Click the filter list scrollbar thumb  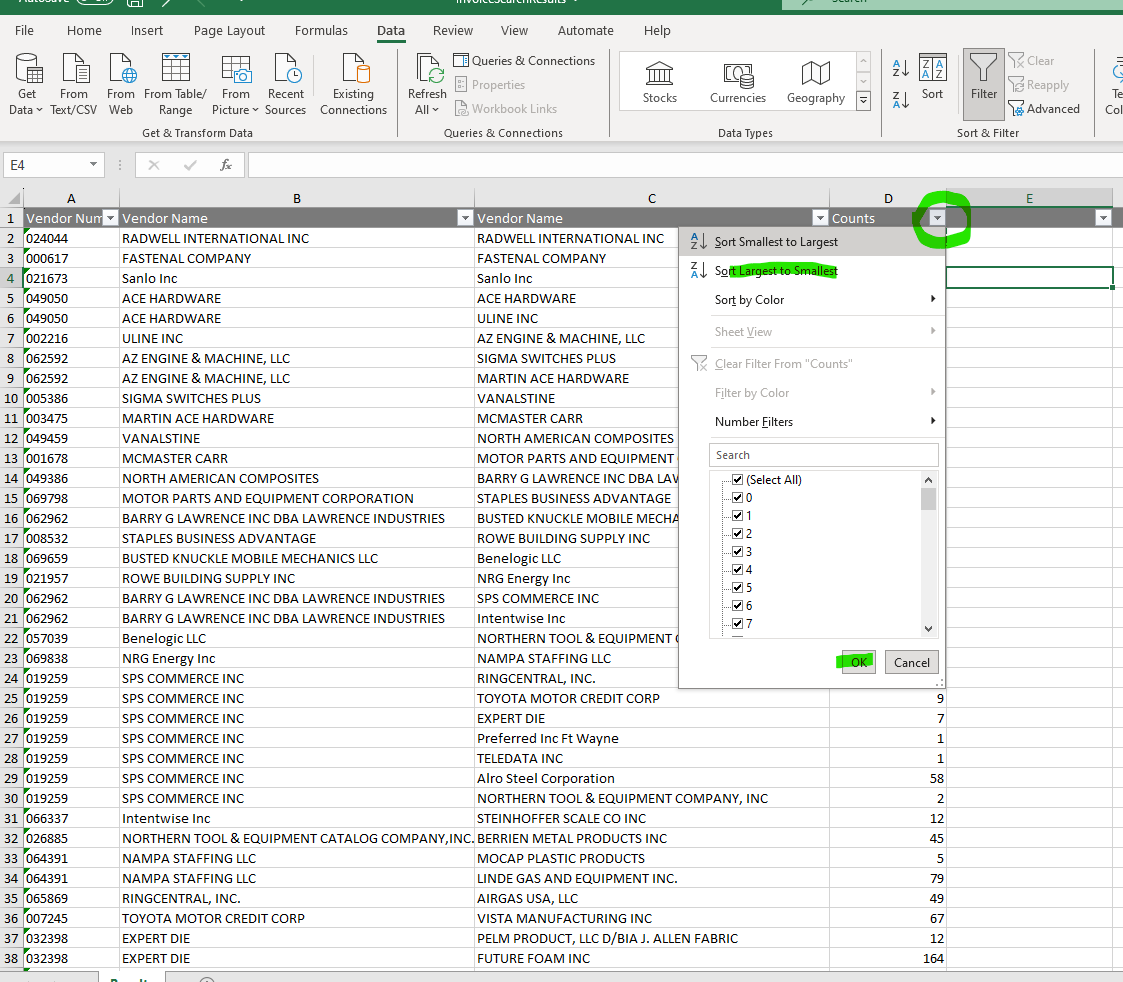click(928, 499)
